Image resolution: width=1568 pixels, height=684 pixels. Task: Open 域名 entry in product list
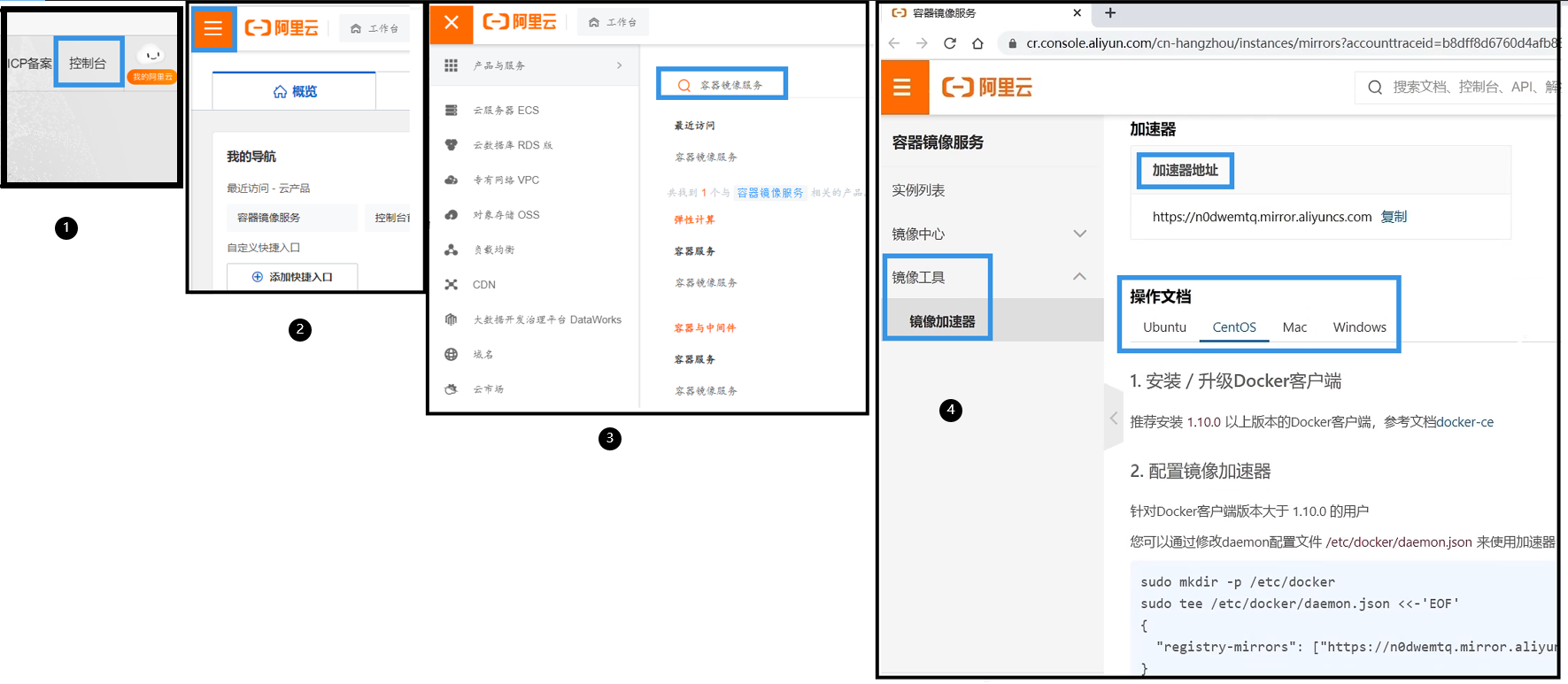tap(483, 354)
